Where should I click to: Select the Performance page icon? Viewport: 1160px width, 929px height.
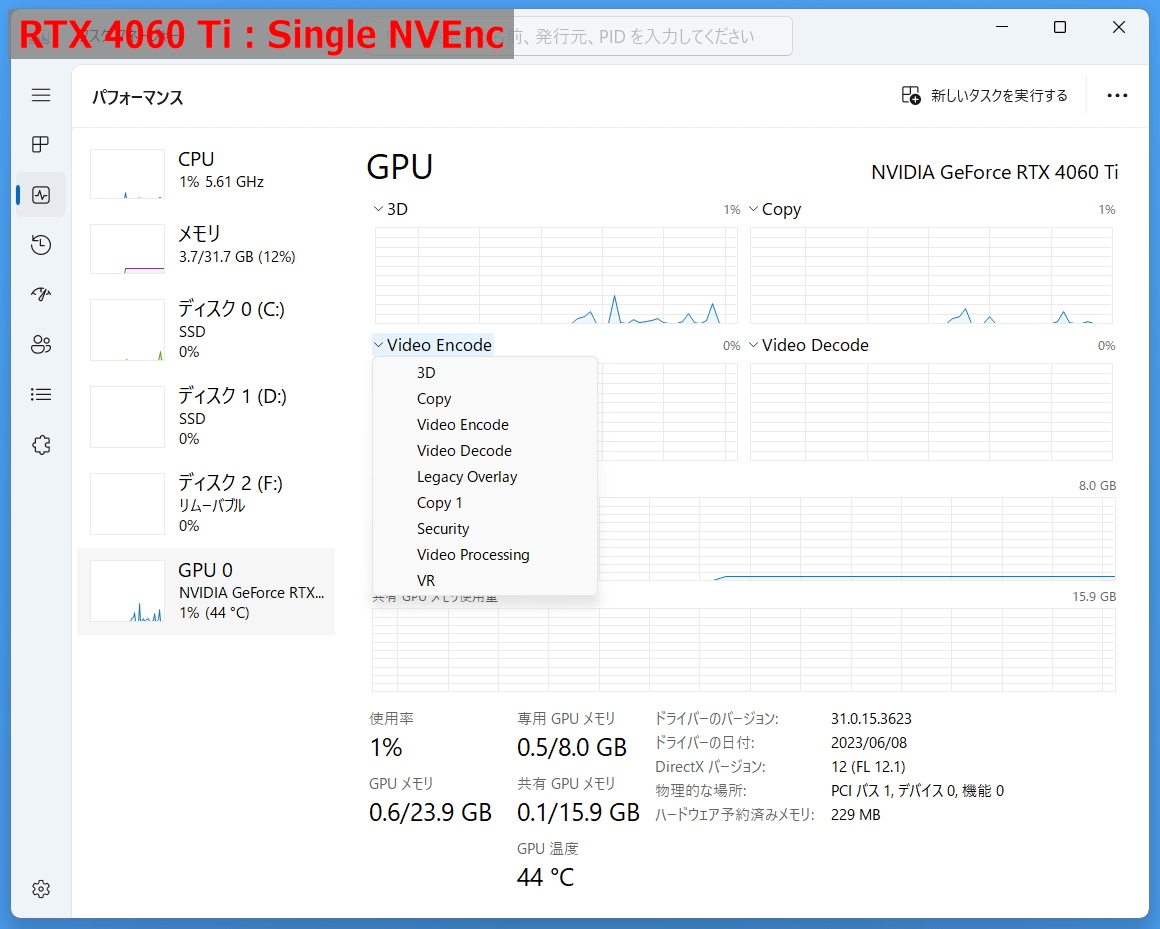tap(41, 195)
